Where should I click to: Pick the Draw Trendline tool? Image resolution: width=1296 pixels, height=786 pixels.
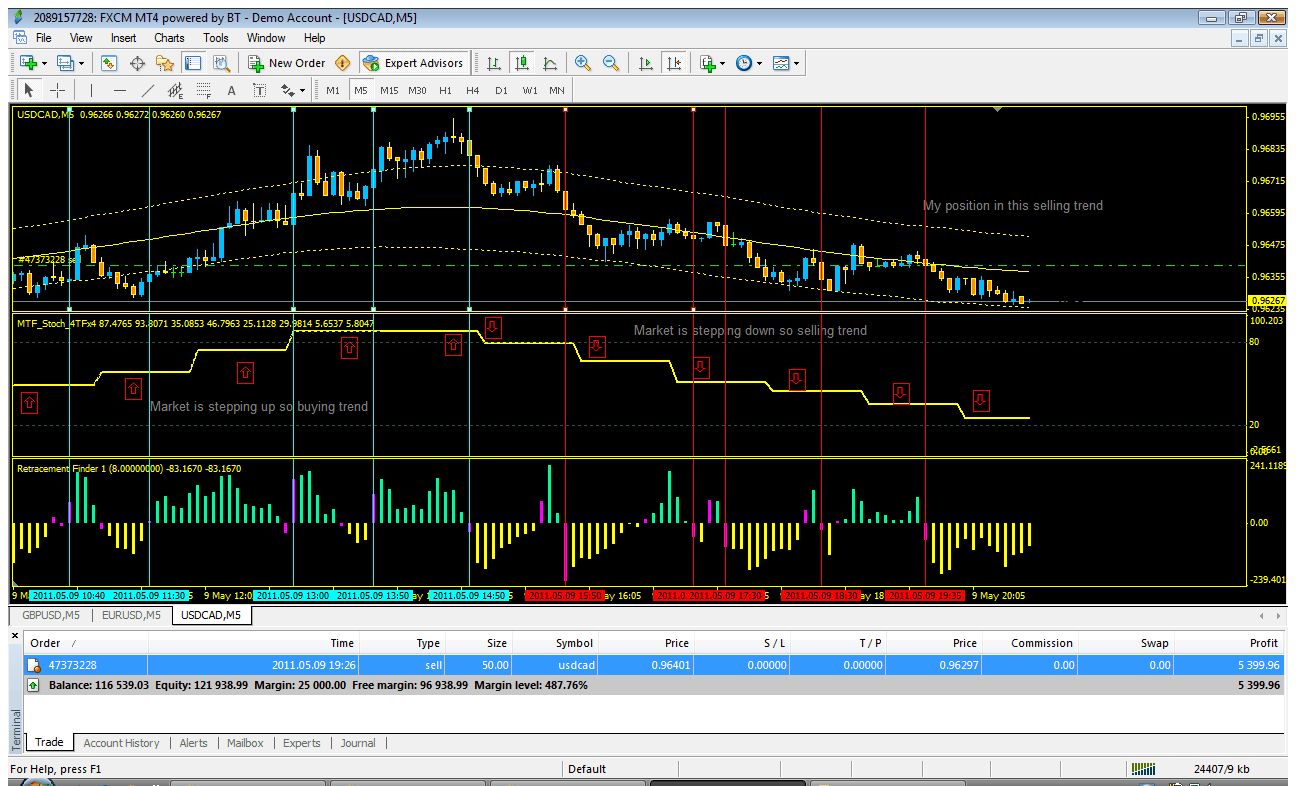[x=147, y=90]
